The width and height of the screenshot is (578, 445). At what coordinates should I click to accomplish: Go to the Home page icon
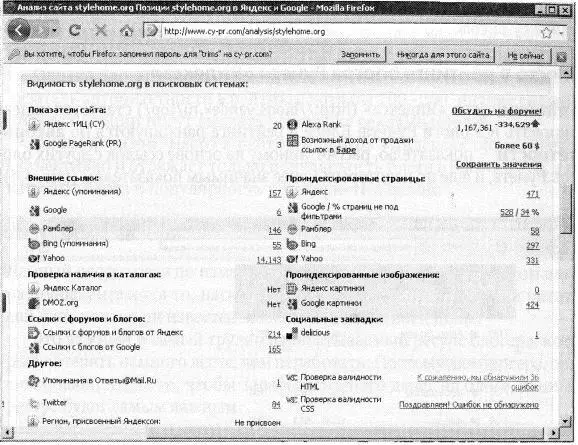(126, 31)
